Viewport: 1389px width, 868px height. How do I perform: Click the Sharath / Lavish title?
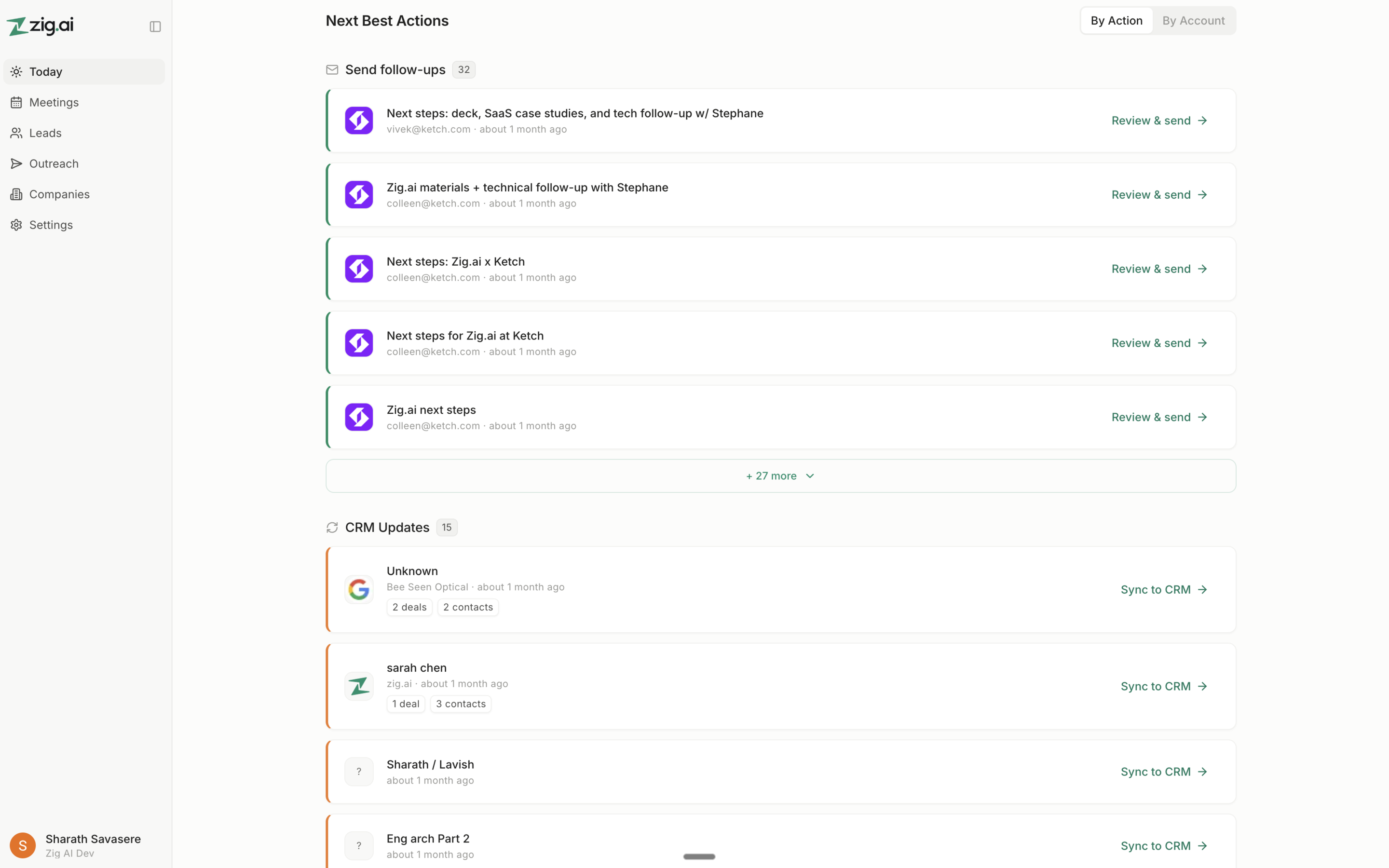(430, 765)
